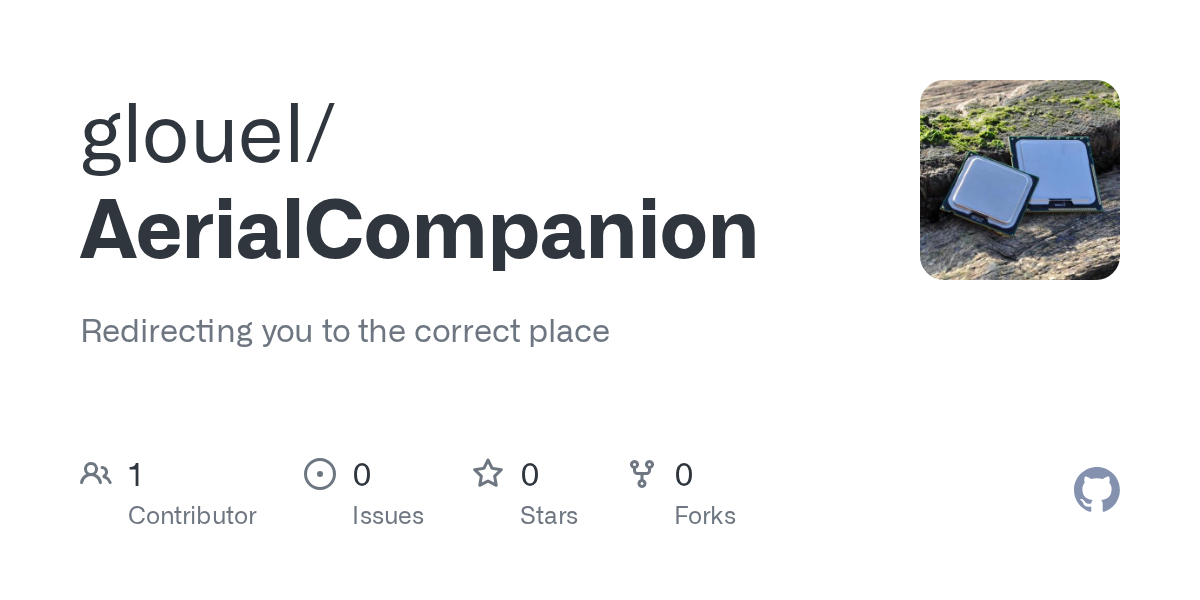
Task: Click the Stars label
Action: click(x=549, y=516)
